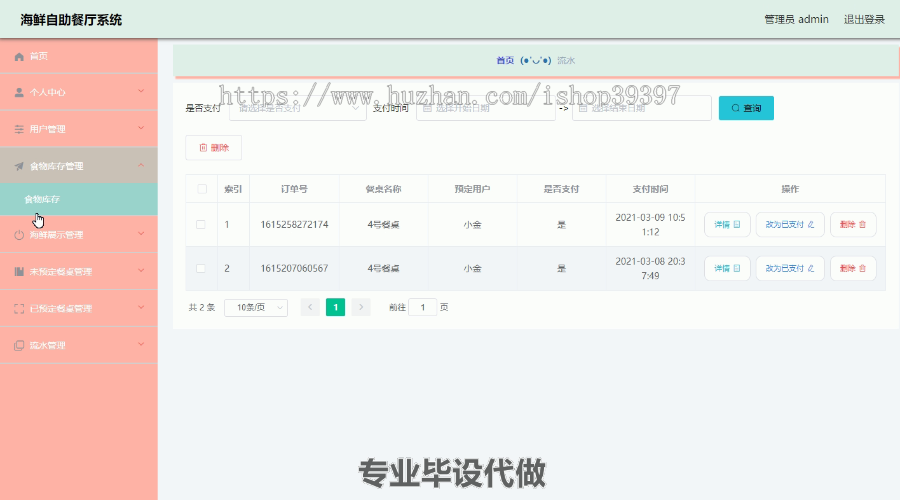Click the frame icon for 已预定餐桌管理
The width and height of the screenshot is (900, 500).
19,308
